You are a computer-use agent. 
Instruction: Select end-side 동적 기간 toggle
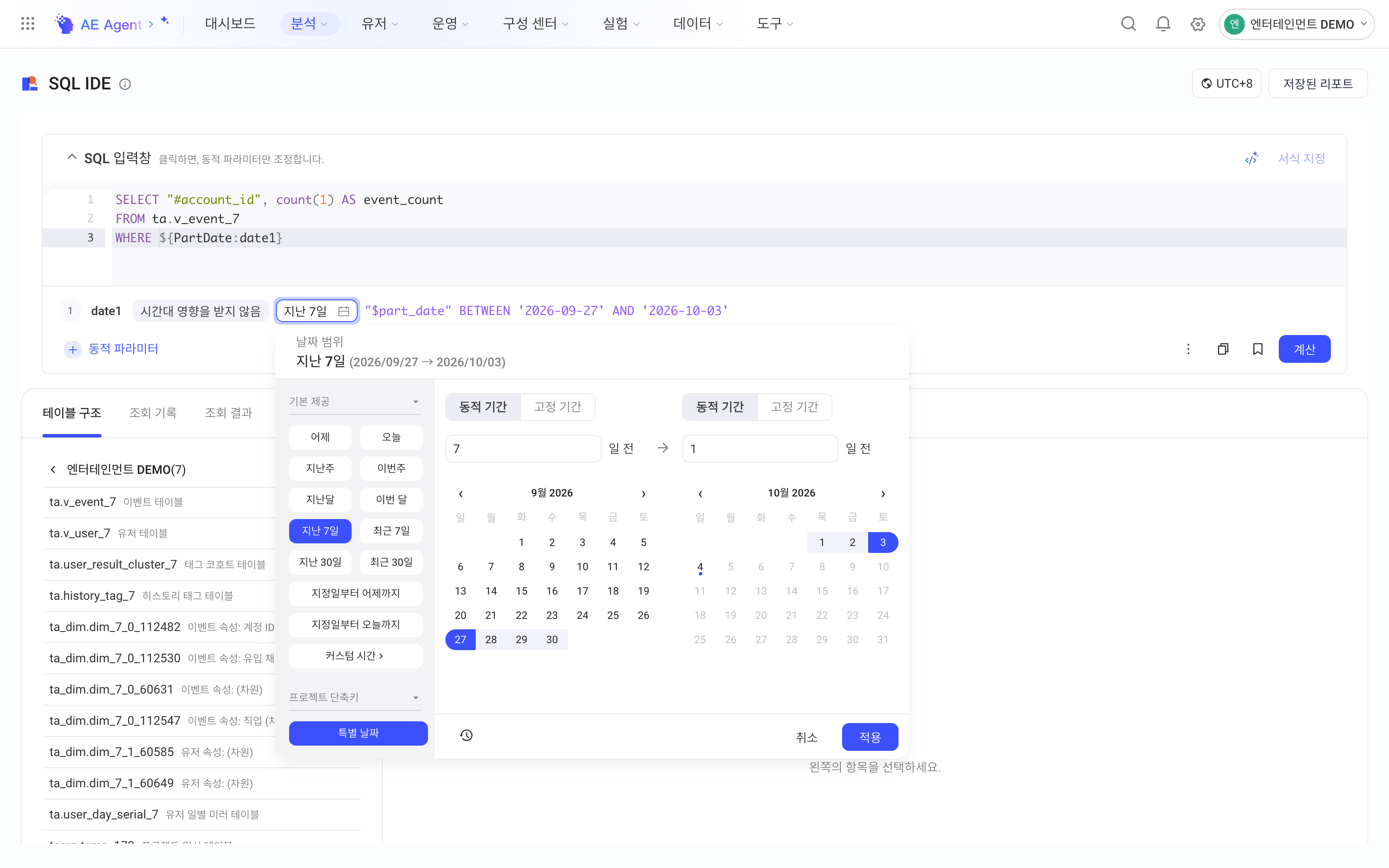720,407
